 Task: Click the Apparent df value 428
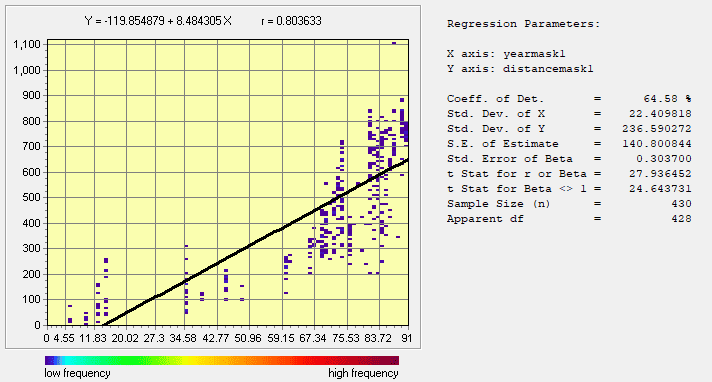682,218
